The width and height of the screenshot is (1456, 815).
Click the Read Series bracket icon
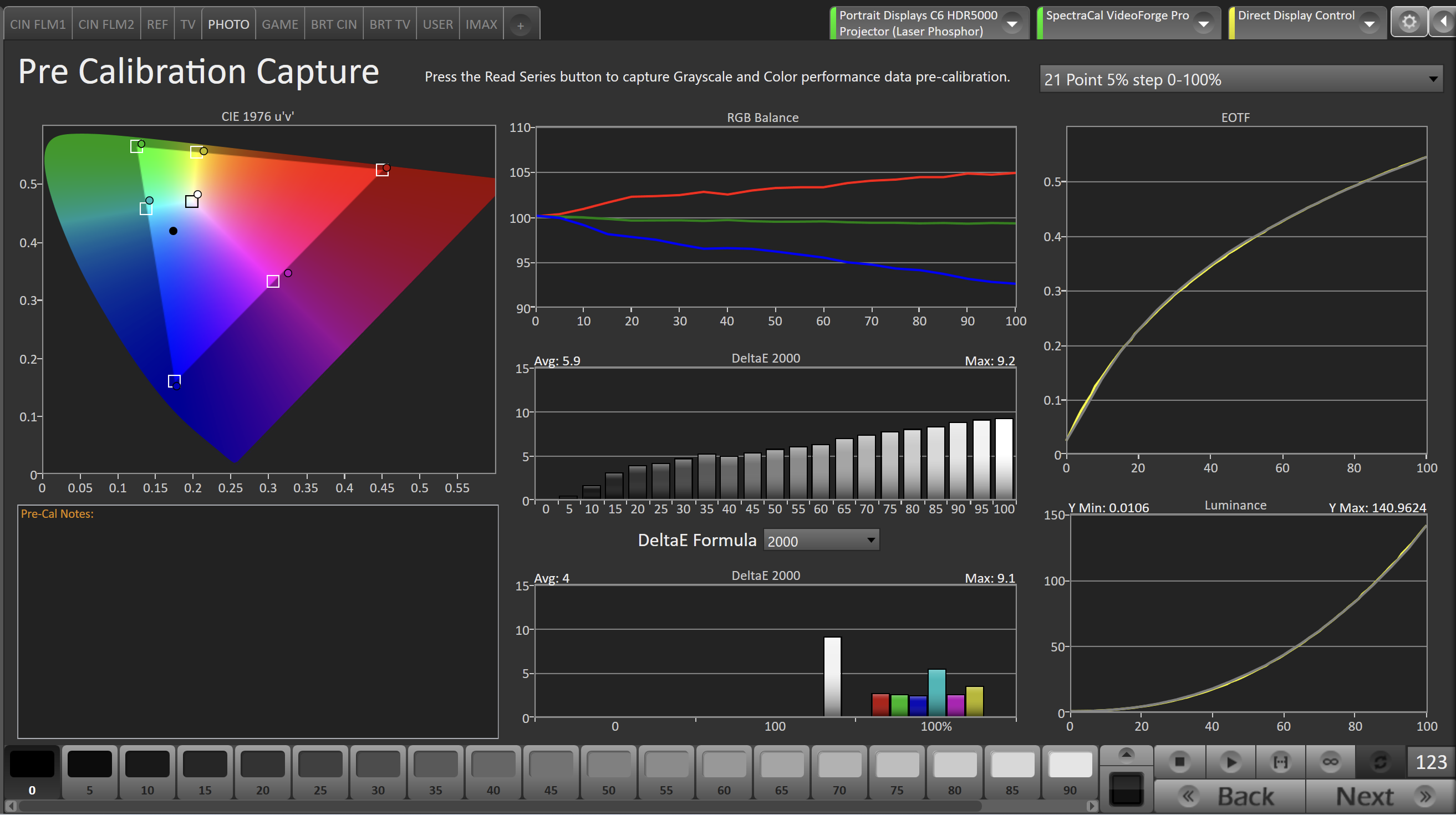[1280, 762]
